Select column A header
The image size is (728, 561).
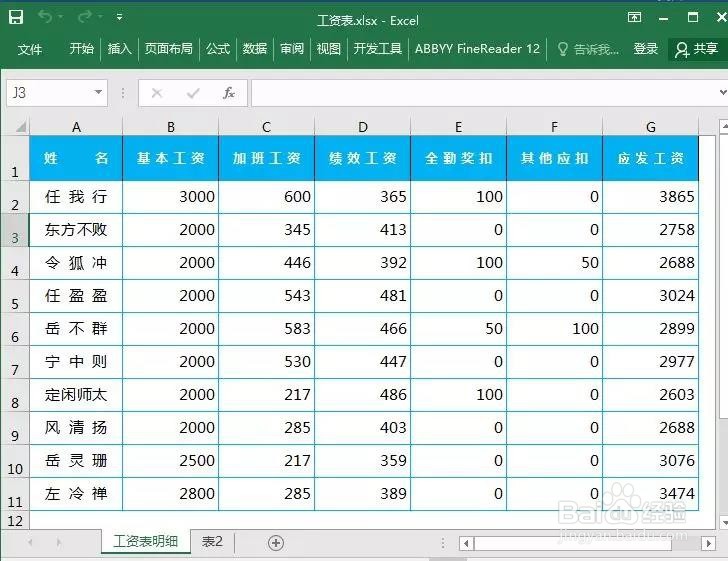pos(76,127)
